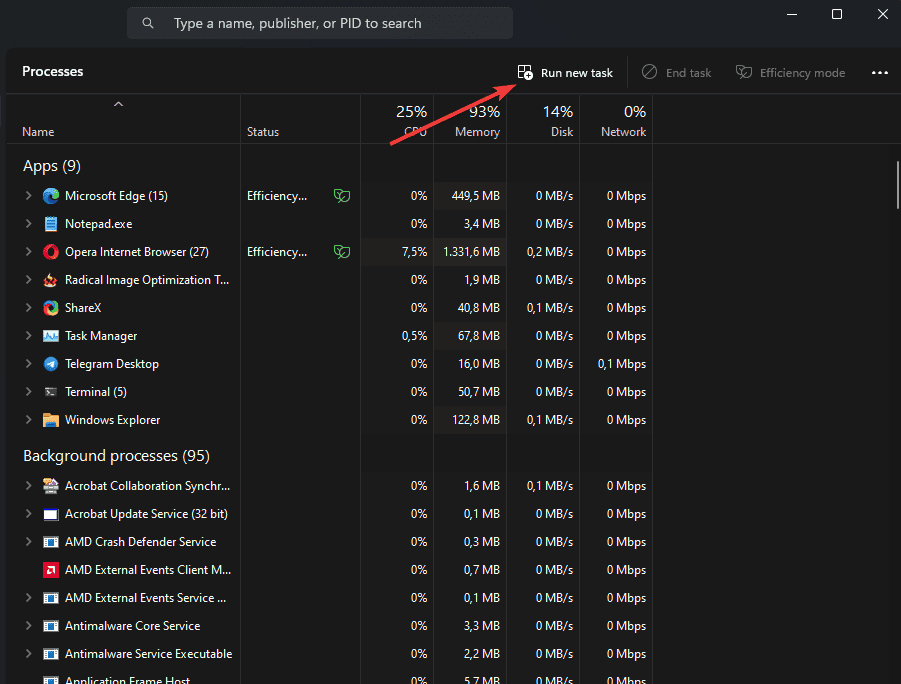The height and width of the screenshot is (684, 901).
Task: Click the 0,1 Mbps network value for Telegram
Action: [622, 364]
